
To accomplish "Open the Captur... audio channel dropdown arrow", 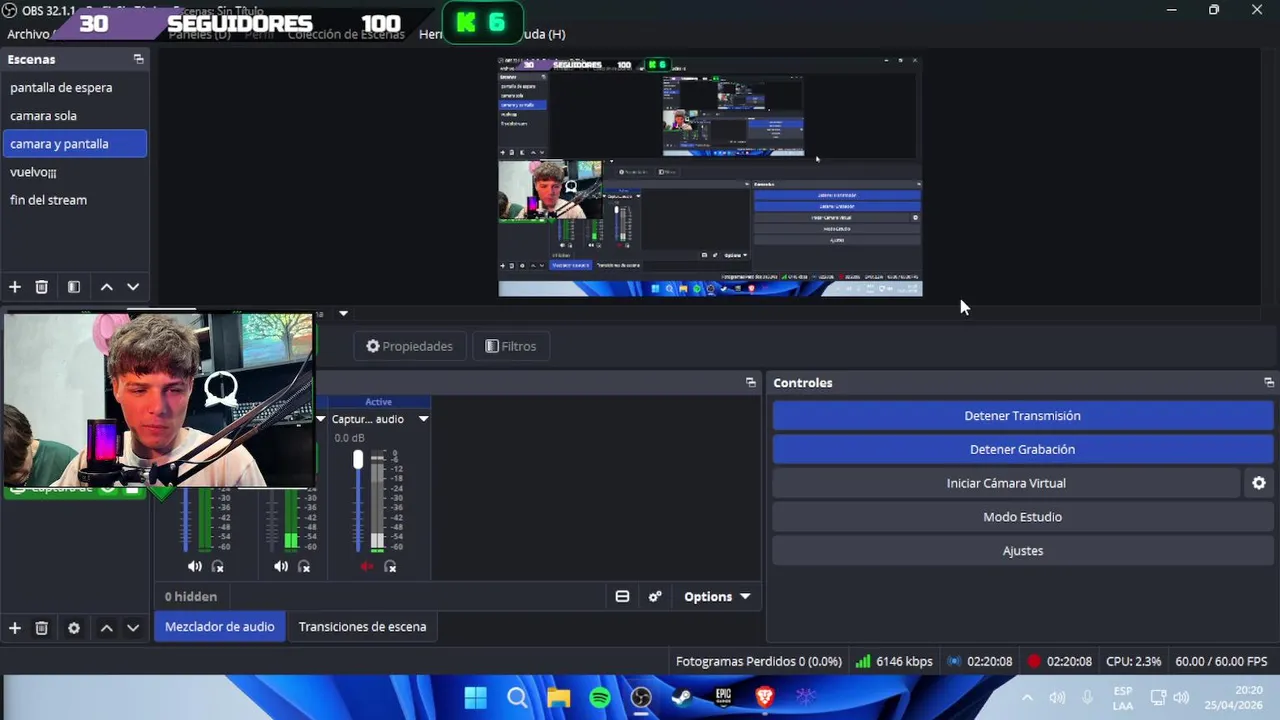I will (x=423, y=419).
